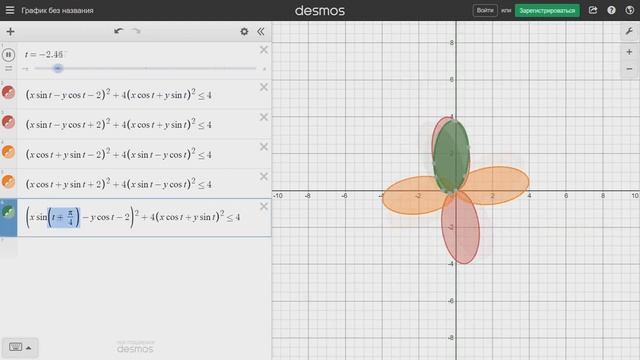Click the Войти login button
Viewport: 640px width, 360px height.
click(x=485, y=10)
